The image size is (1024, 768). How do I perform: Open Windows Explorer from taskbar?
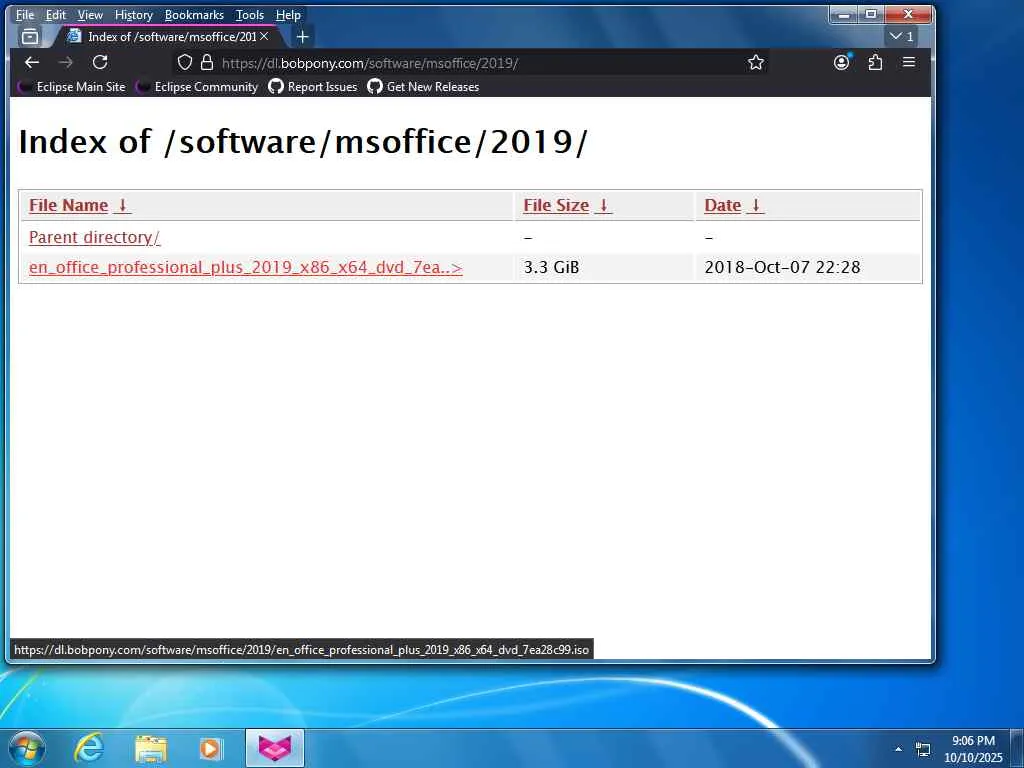pos(151,748)
